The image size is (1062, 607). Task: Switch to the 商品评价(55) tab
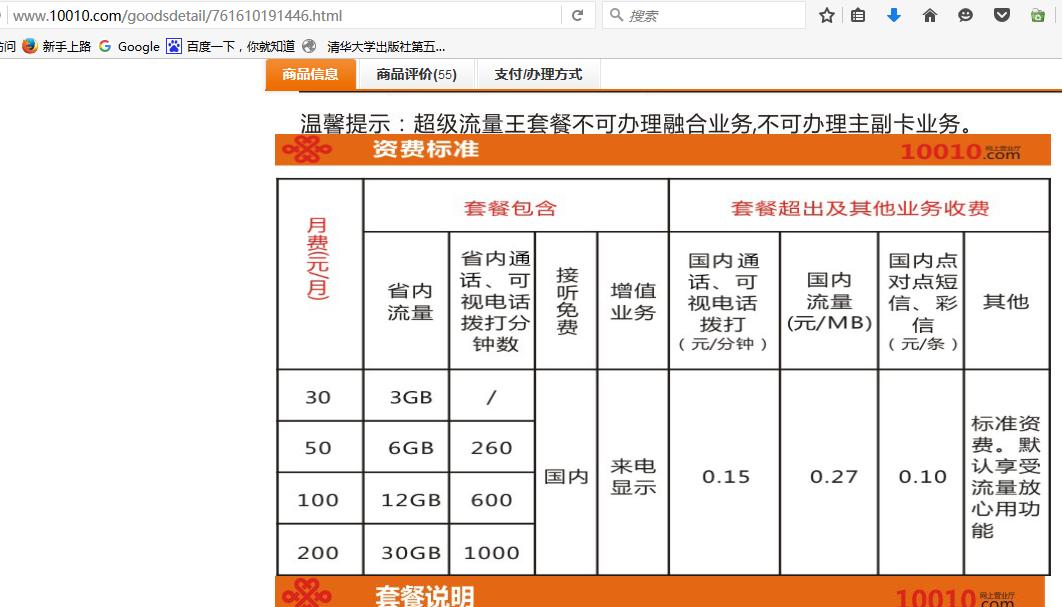pyautogui.click(x=414, y=73)
